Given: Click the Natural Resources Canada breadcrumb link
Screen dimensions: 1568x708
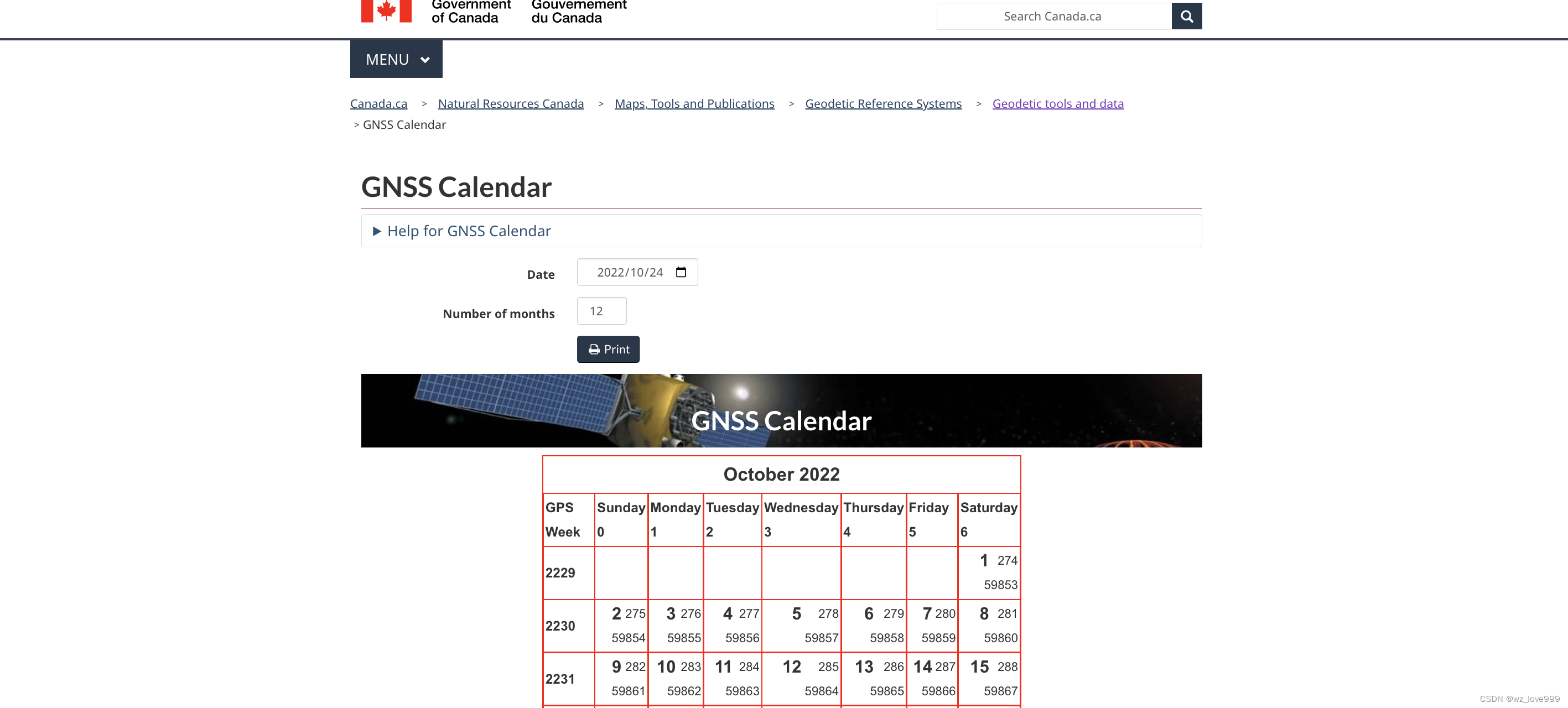Looking at the screenshot, I should coord(511,103).
